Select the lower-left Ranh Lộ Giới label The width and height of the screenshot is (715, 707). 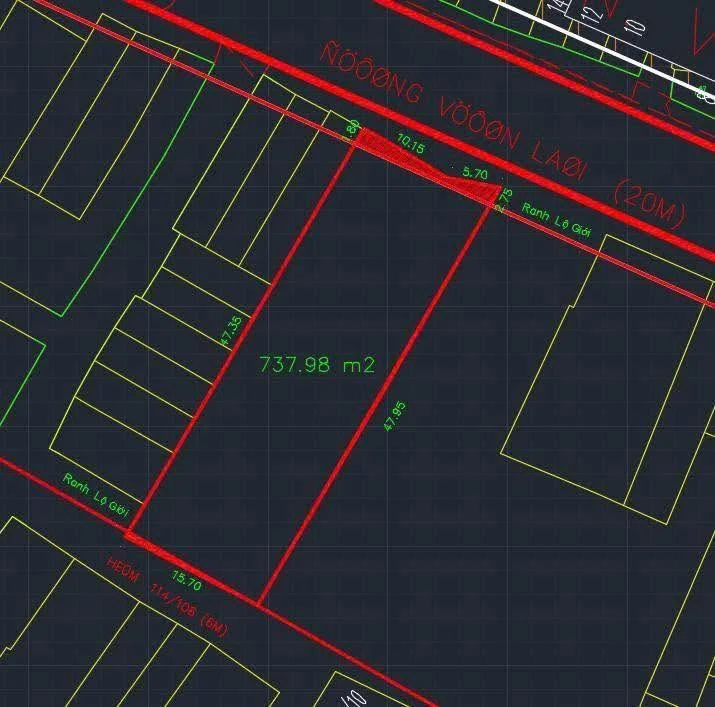(96, 496)
